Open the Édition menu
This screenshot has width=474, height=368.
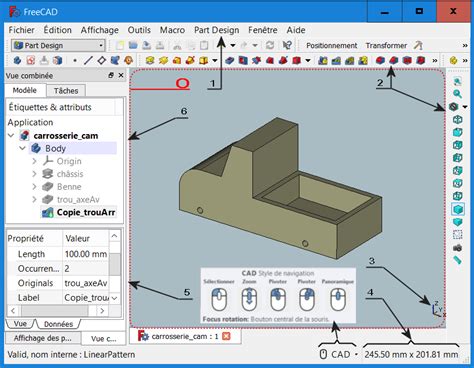(58, 30)
